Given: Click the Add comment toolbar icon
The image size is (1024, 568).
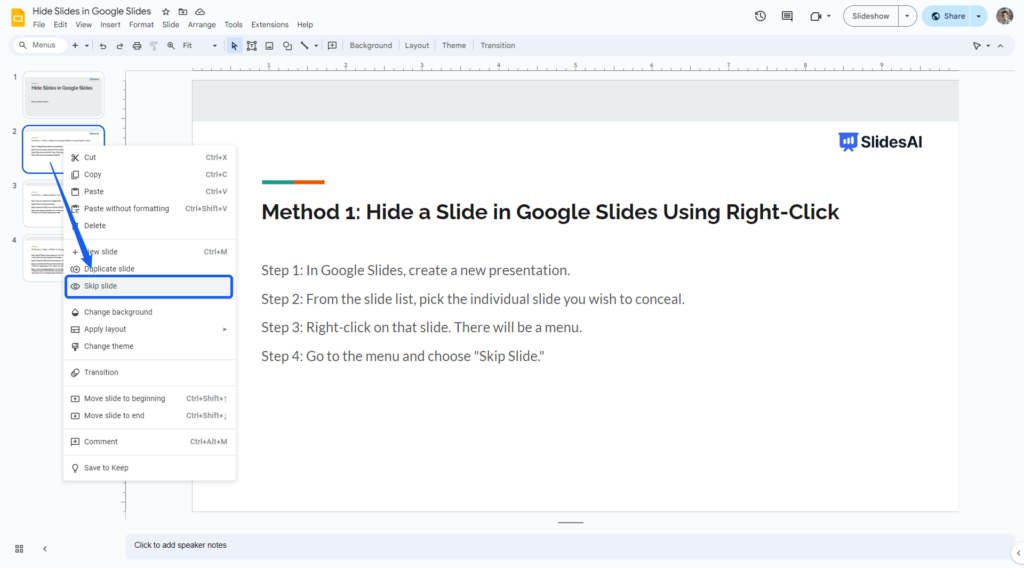Looking at the screenshot, I should click(x=332, y=45).
